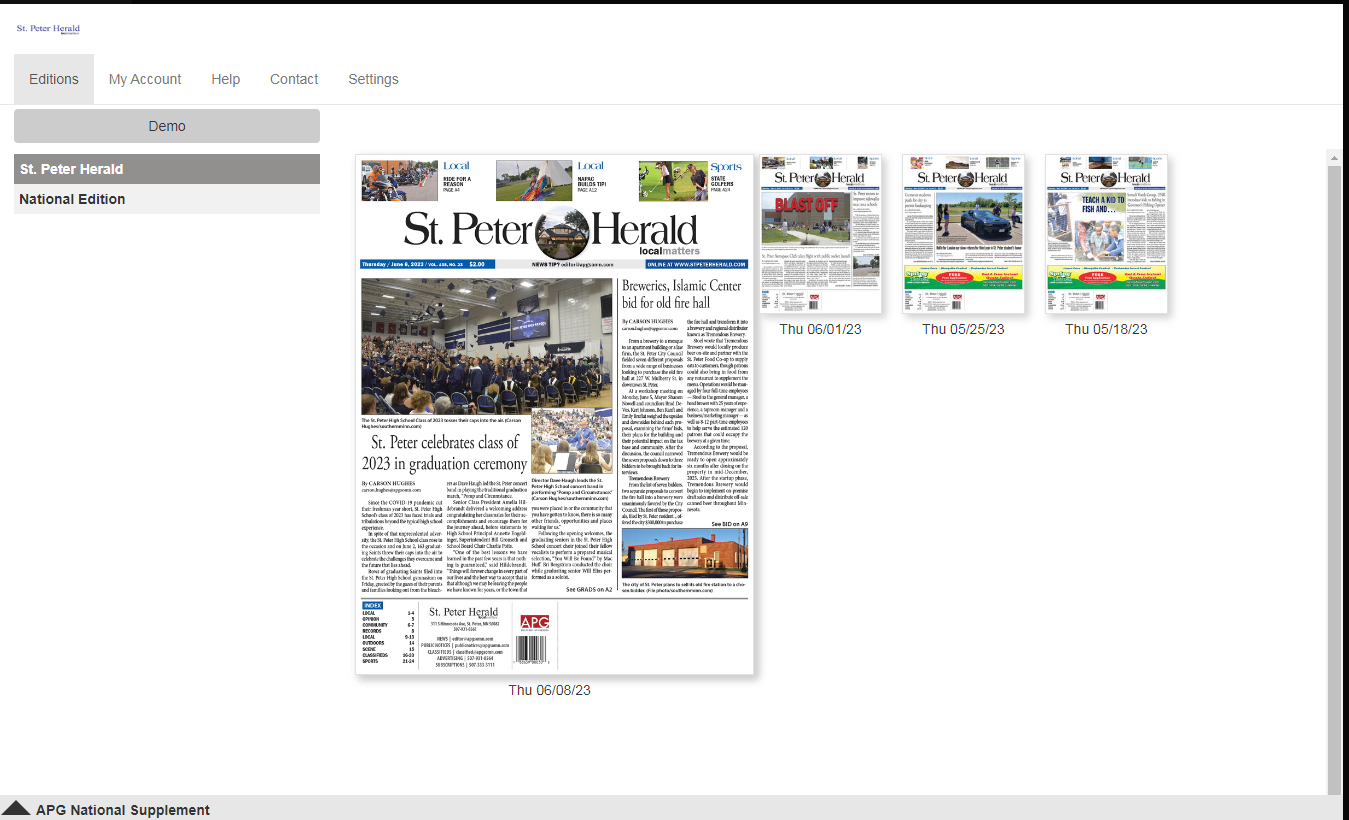Click the Thu 06/01/23 date link

pos(820,329)
